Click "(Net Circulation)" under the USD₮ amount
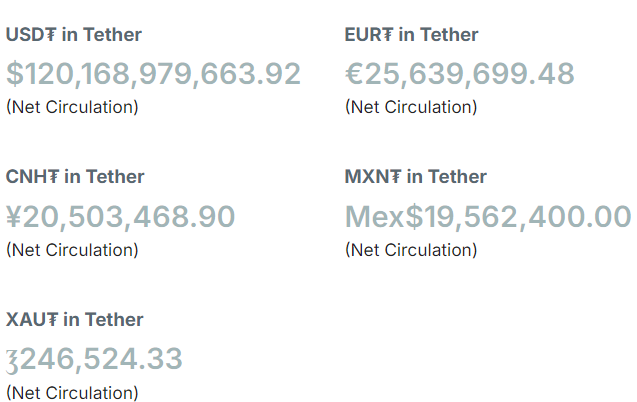 point(72,107)
